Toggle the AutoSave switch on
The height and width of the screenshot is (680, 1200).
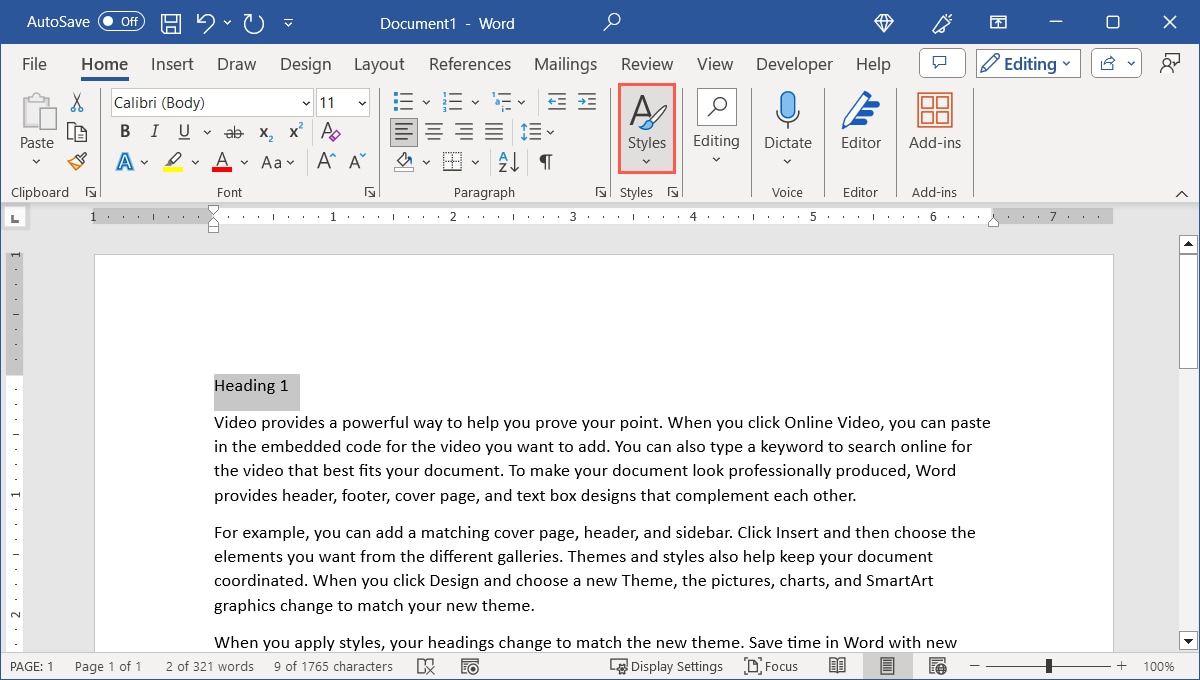coord(119,21)
